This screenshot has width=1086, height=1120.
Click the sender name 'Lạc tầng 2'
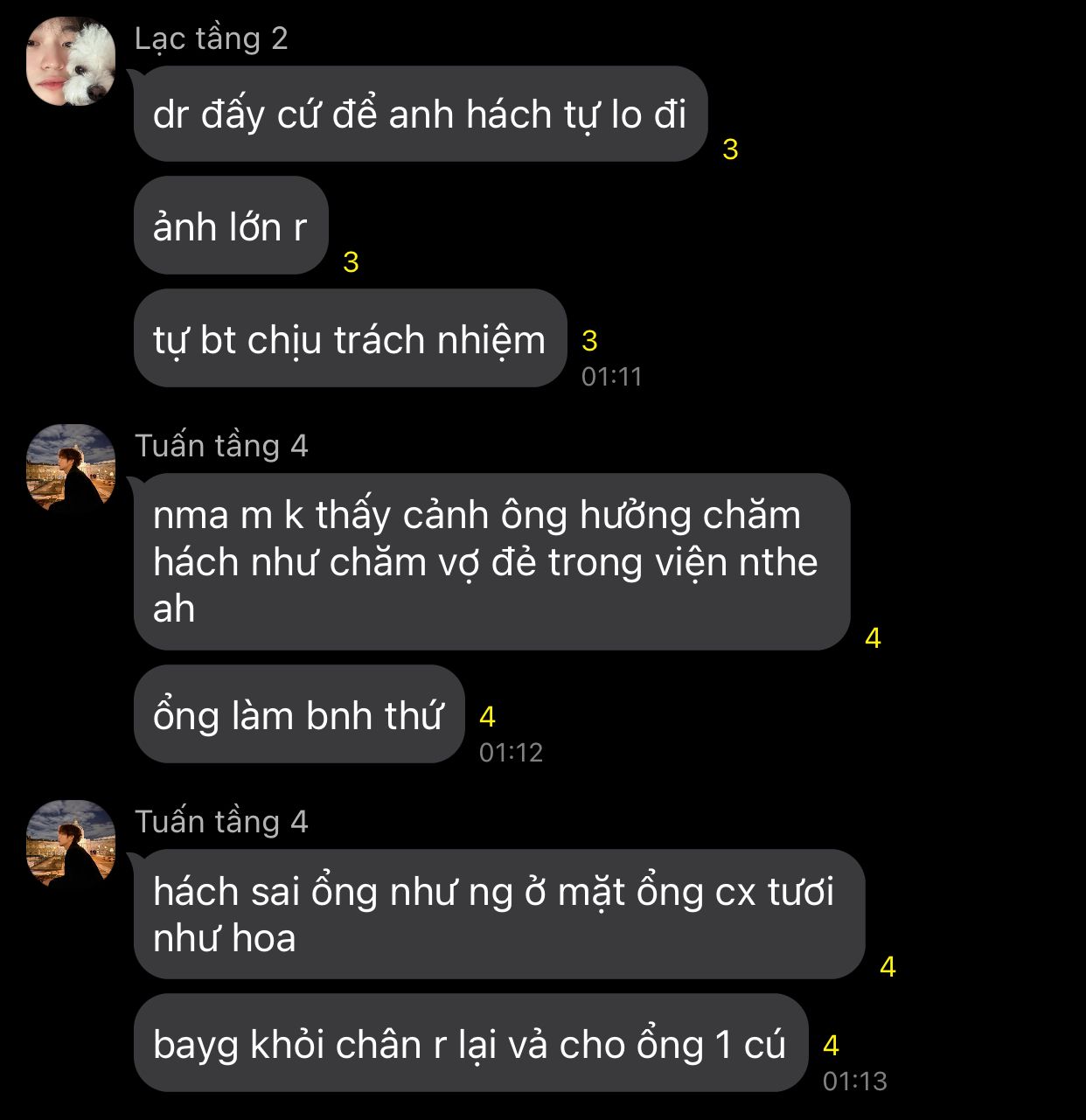212,38
